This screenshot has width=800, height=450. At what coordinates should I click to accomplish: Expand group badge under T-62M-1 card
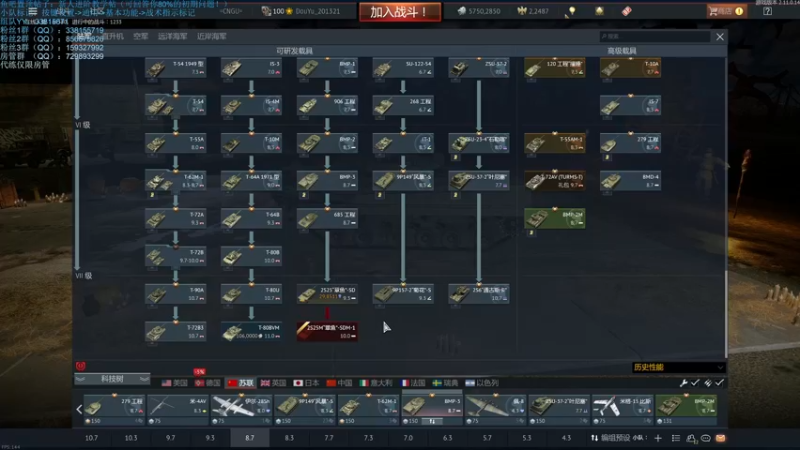coord(152,195)
